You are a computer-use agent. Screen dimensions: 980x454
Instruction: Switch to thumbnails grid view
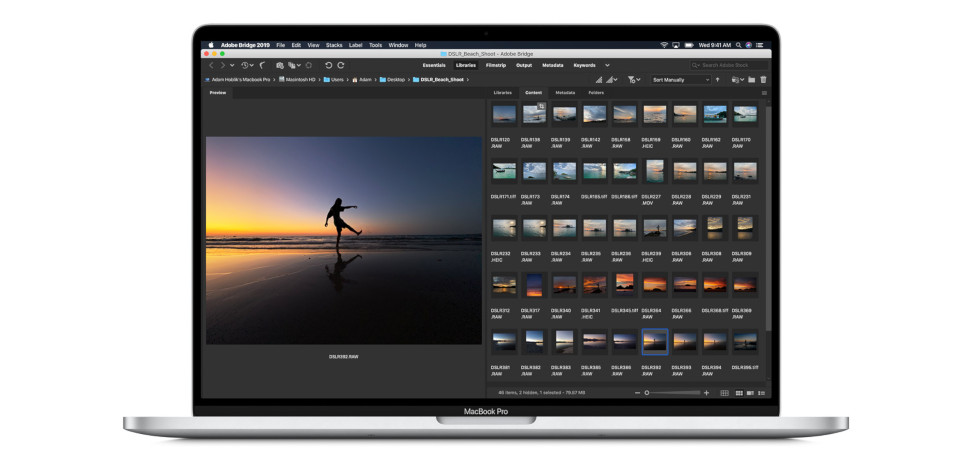click(739, 393)
